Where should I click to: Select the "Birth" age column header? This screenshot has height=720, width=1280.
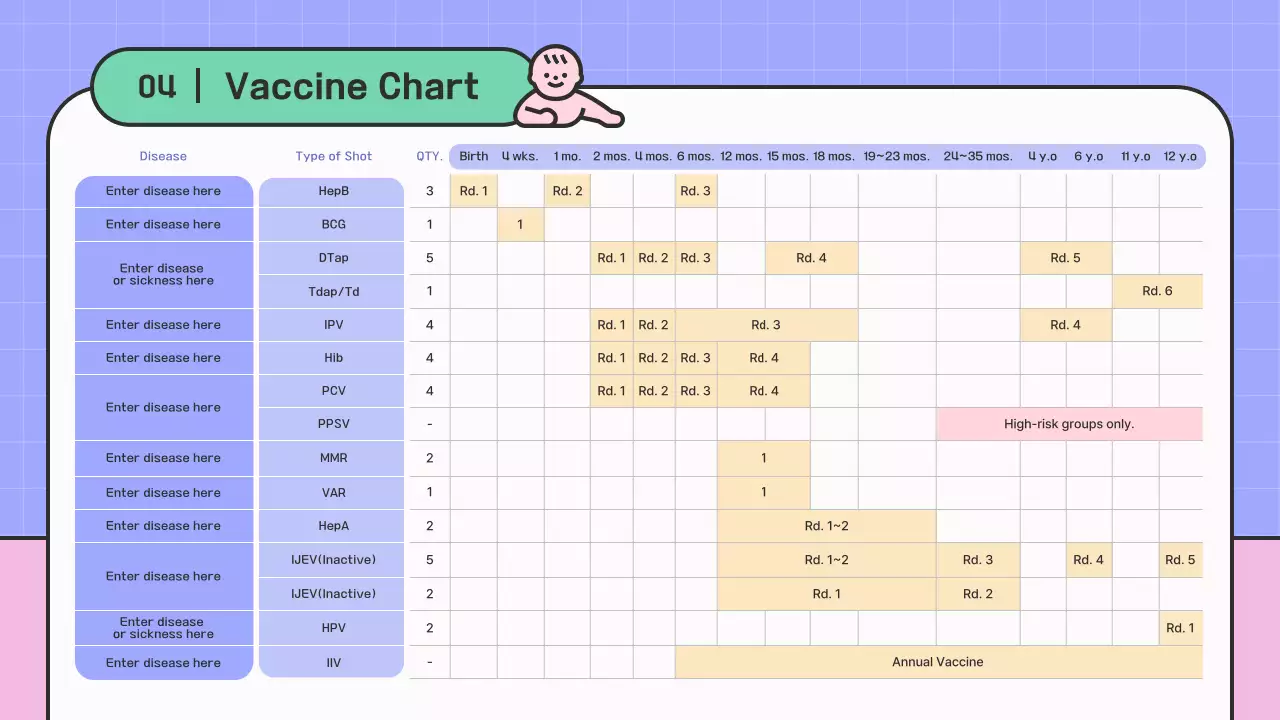tap(474, 156)
